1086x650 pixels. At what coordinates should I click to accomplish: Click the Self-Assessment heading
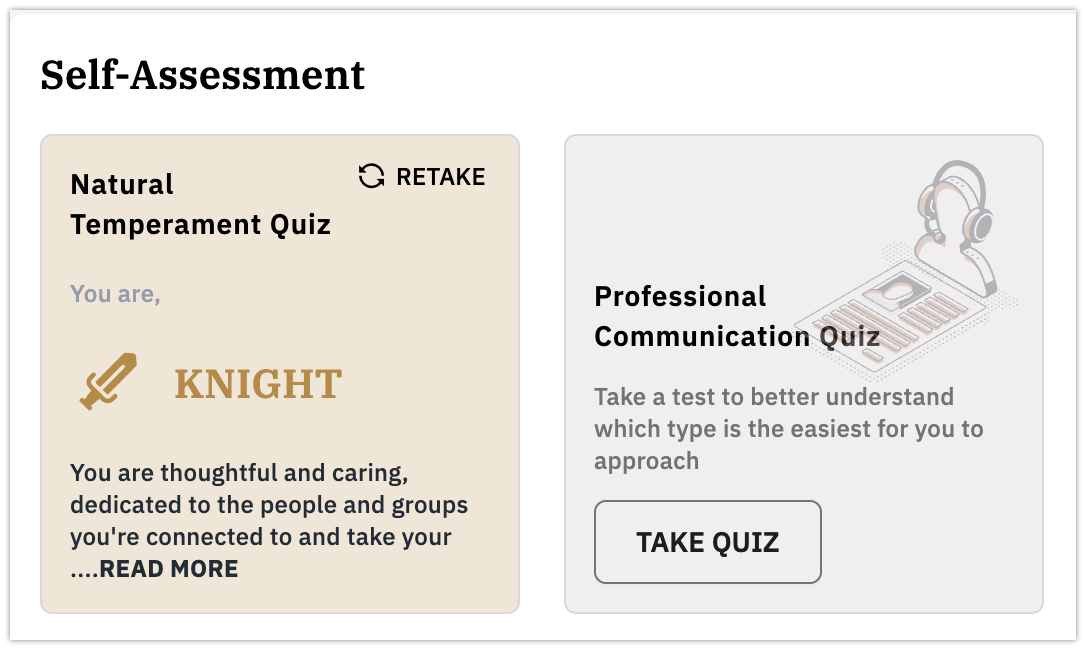point(202,75)
